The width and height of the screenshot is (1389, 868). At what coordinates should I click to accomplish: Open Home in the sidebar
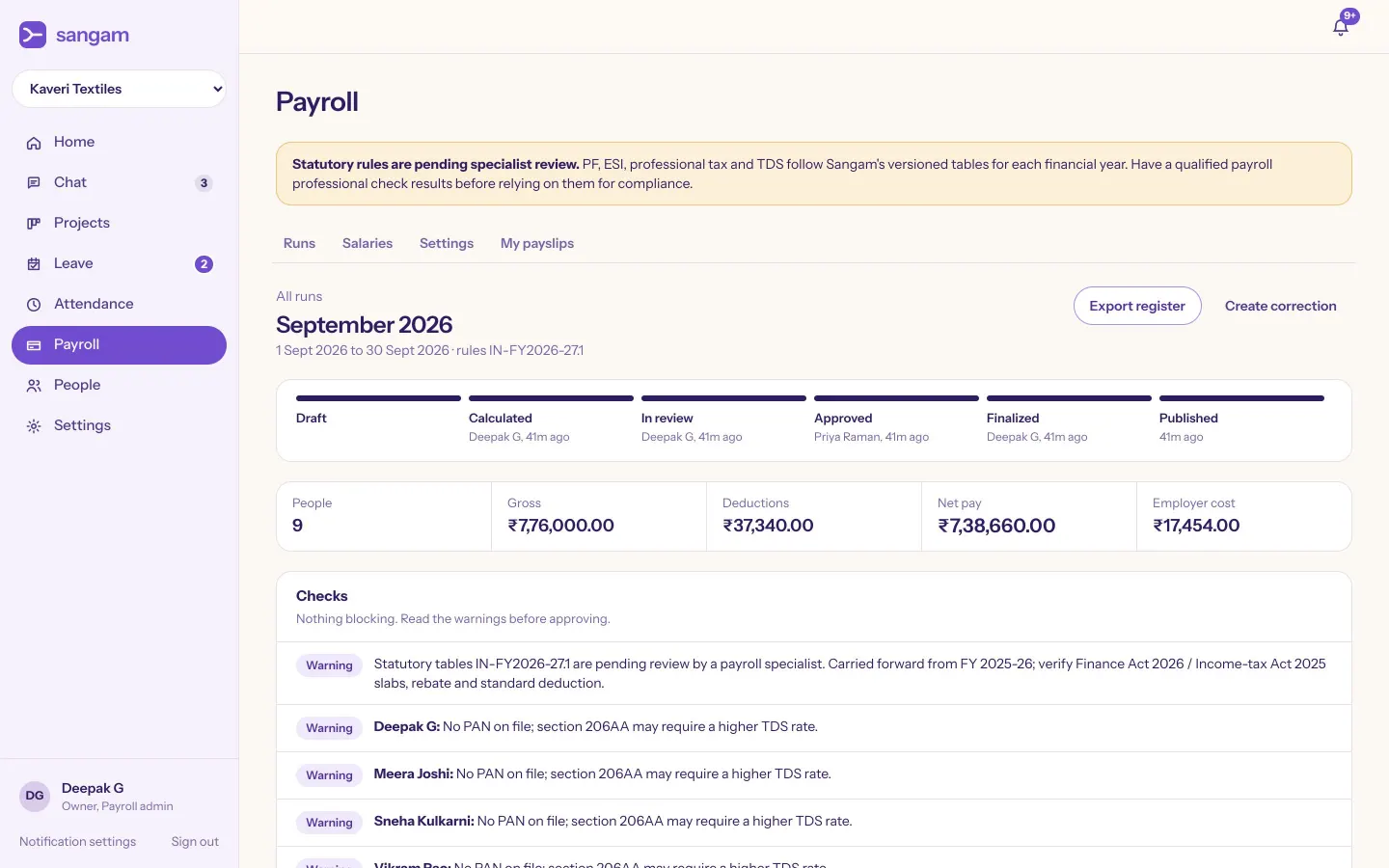[x=119, y=143]
